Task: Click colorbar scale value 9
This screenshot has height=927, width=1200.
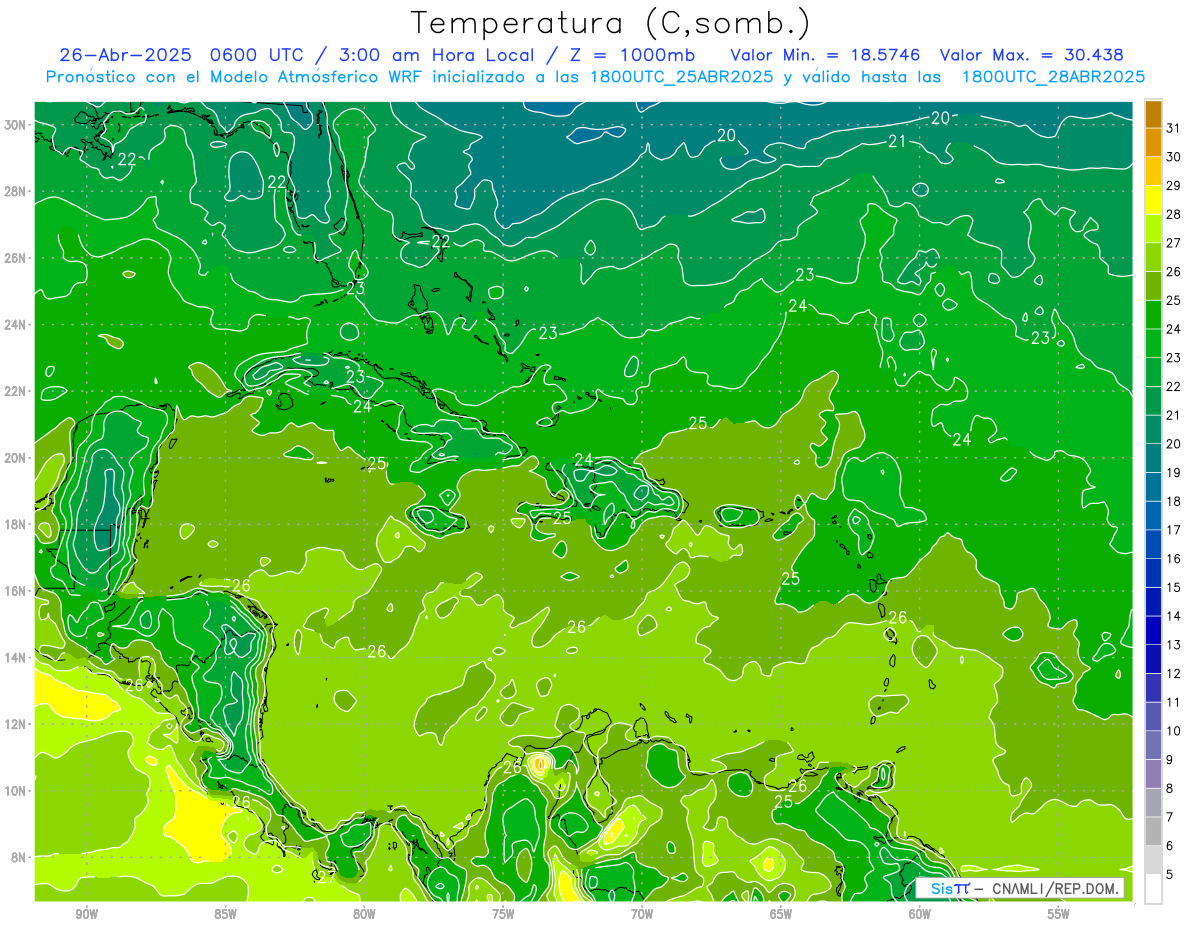Action: 1170,760
